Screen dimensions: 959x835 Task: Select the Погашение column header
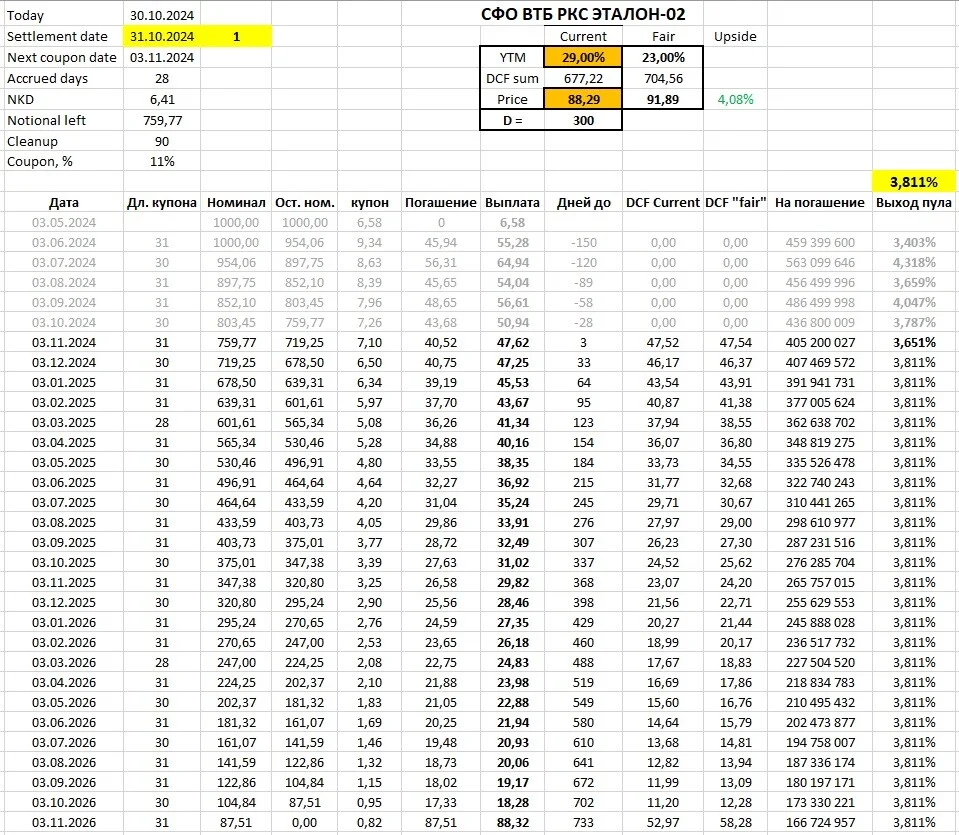coord(440,202)
